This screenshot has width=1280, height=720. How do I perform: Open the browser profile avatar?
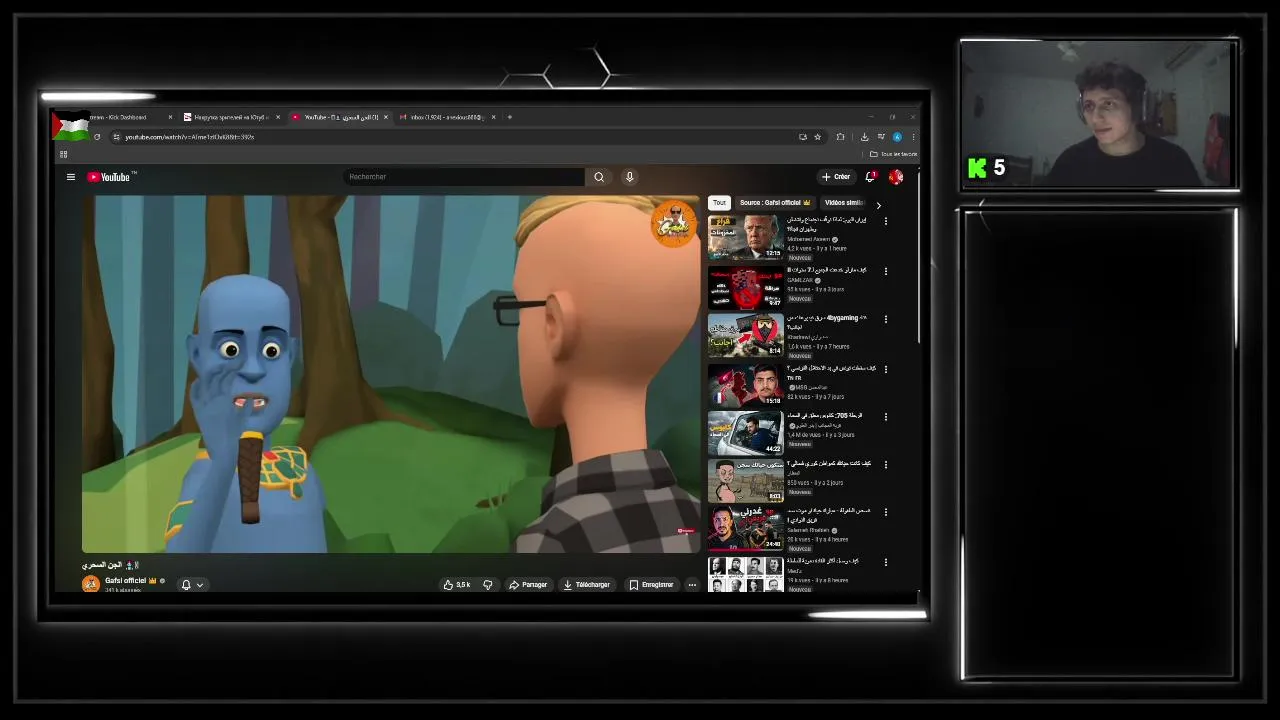(x=897, y=137)
